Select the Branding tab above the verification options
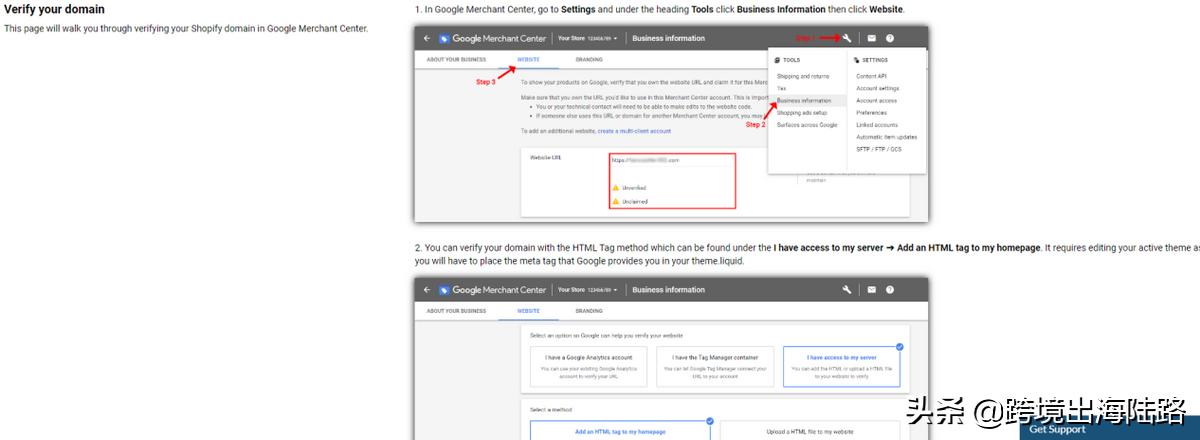This screenshot has height=440, width=1200. pyautogui.click(x=589, y=311)
